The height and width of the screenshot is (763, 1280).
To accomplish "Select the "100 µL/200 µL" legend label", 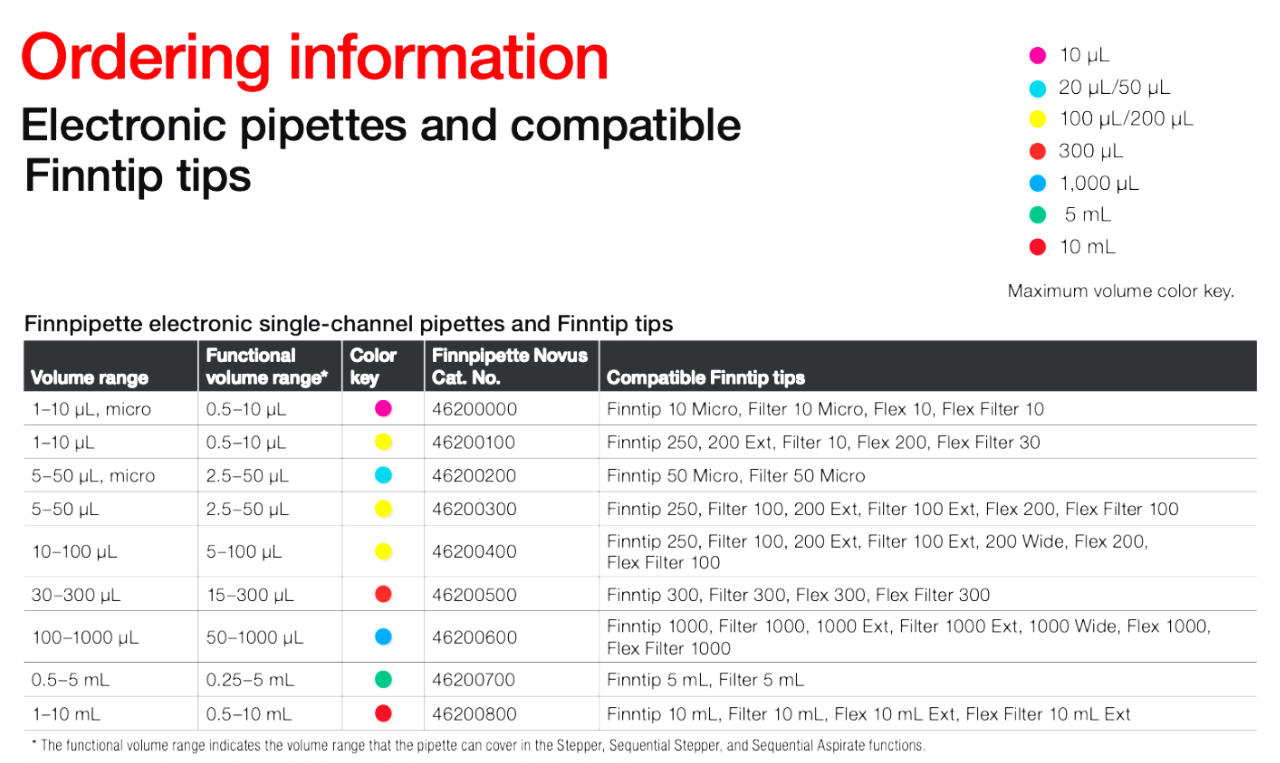I will point(1126,119).
